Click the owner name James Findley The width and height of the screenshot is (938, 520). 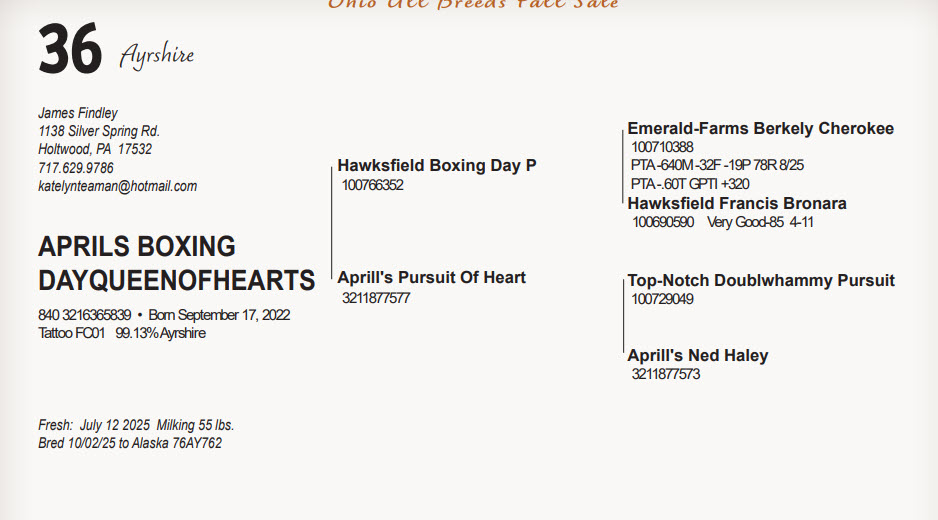[x=78, y=113]
